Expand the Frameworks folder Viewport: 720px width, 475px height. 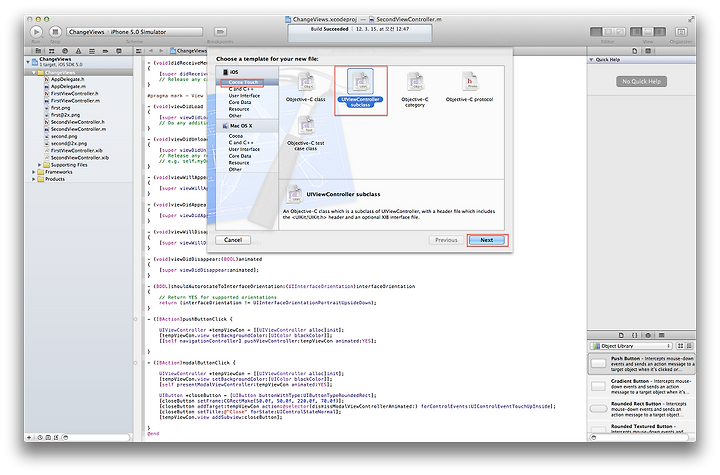pos(34,172)
